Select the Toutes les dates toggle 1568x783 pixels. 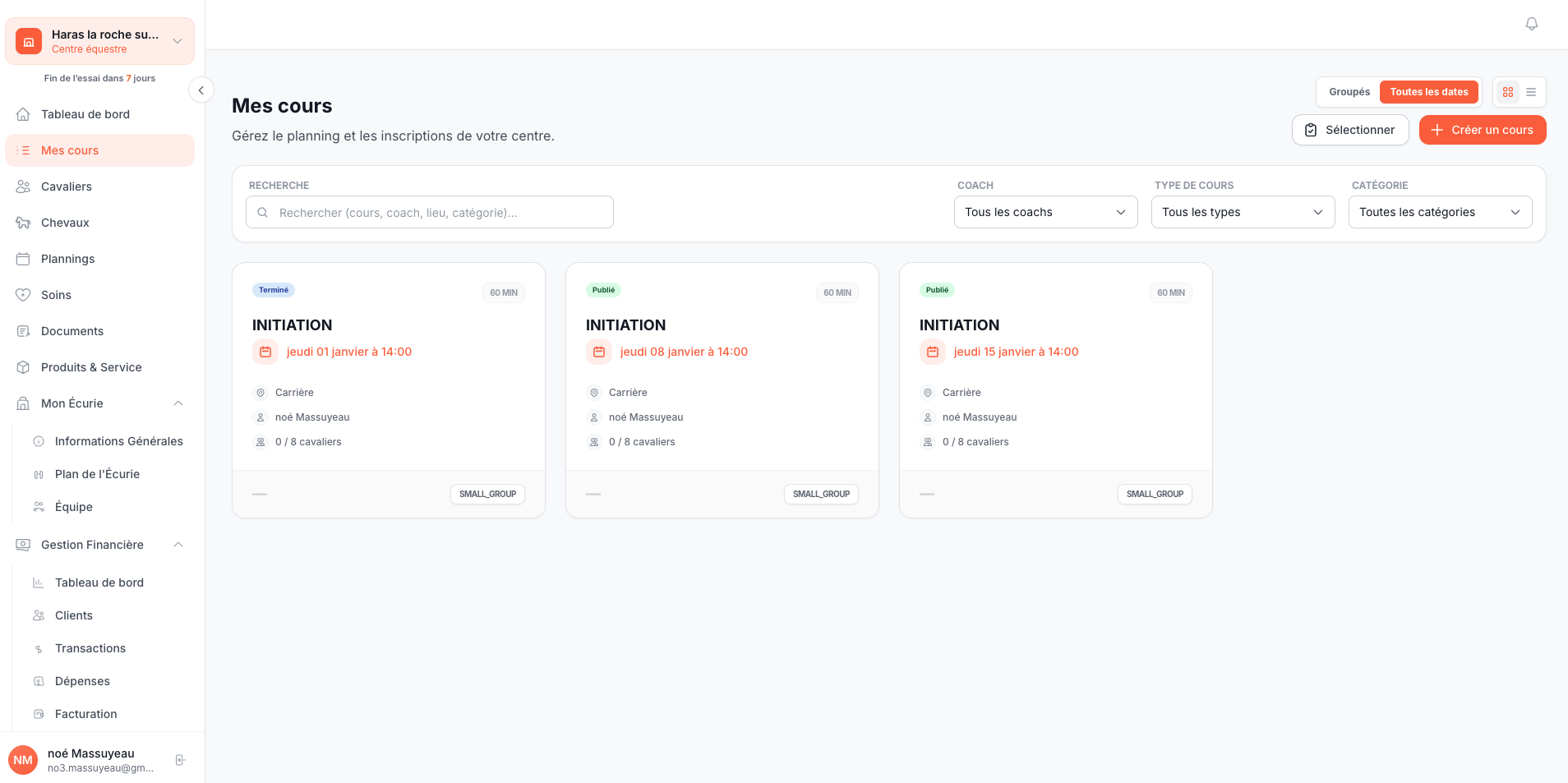pyautogui.click(x=1428, y=92)
